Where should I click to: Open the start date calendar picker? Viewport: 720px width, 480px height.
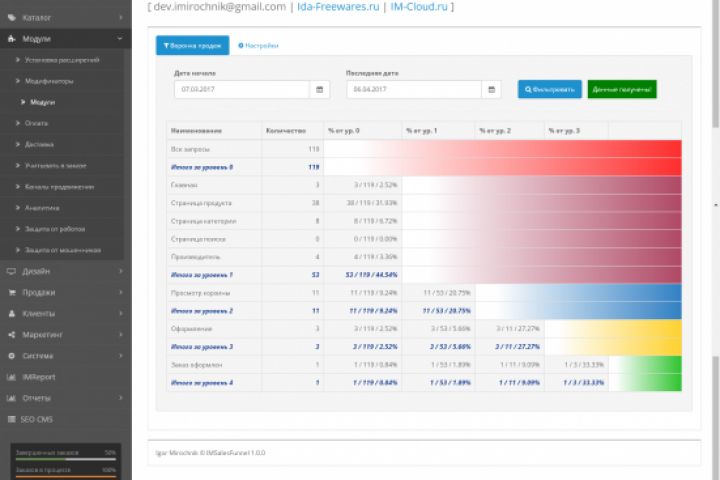point(320,89)
